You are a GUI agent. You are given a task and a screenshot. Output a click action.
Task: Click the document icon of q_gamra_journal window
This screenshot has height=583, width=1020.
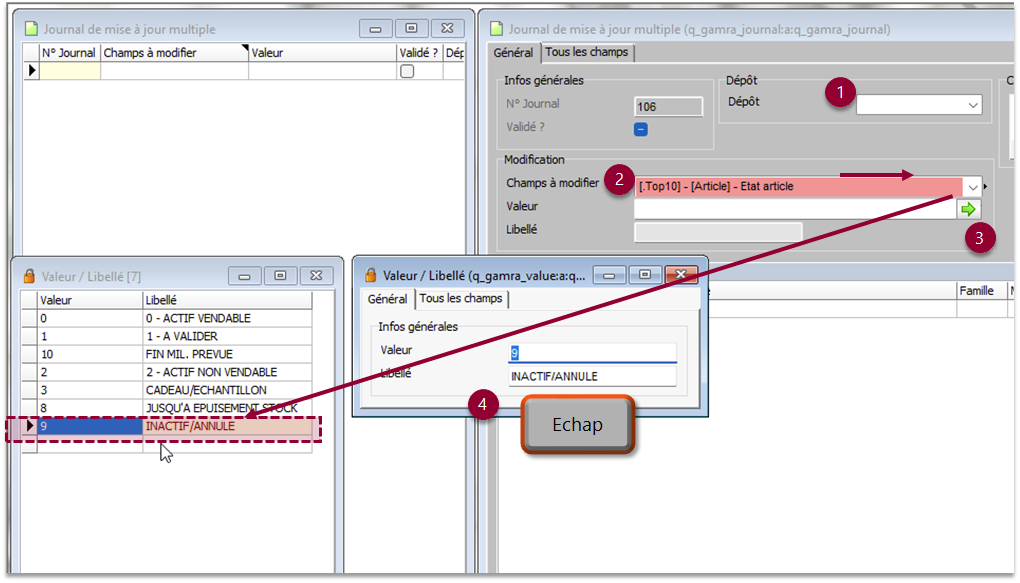pos(495,29)
